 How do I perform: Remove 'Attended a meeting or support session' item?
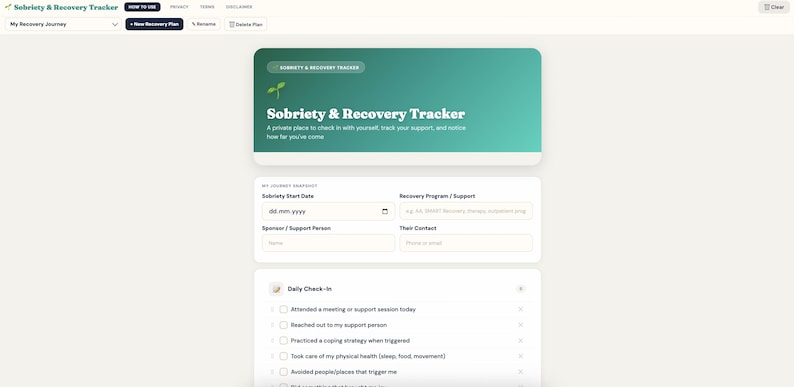pos(521,309)
